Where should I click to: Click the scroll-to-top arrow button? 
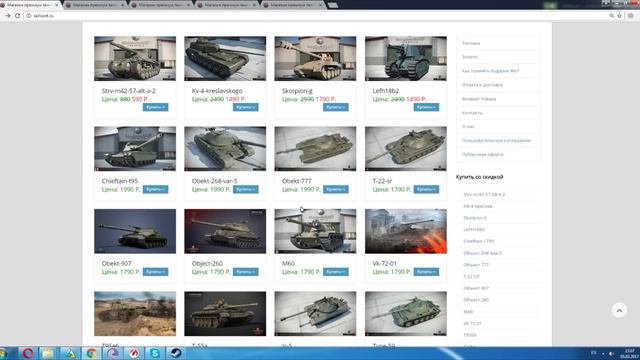point(619,310)
